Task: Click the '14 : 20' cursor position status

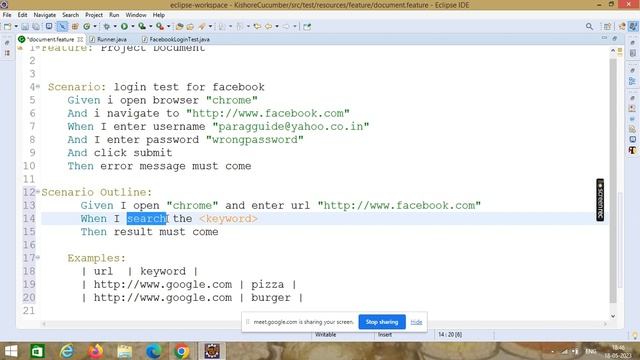Action: pyautogui.click(x=450, y=335)
